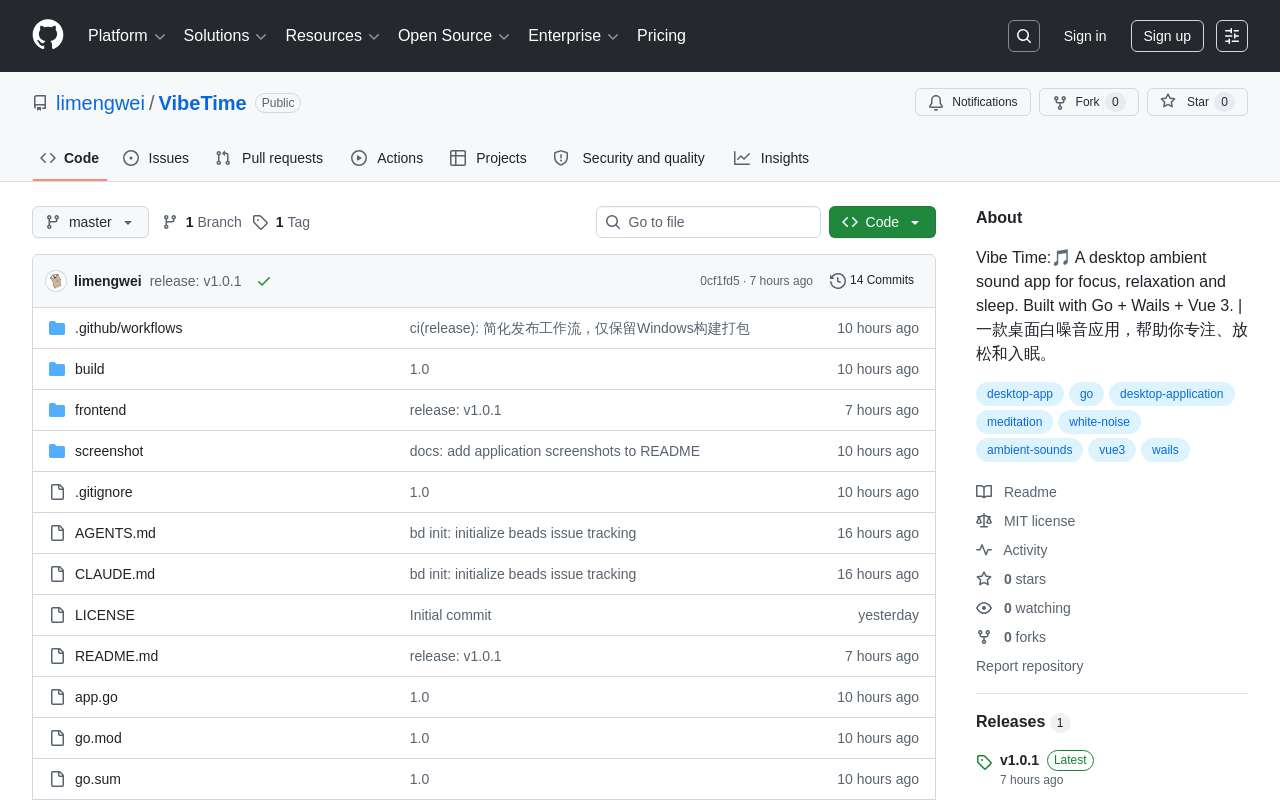Open the 14 Commits history
The image size is (1280, 800).
tap(872, 281)
